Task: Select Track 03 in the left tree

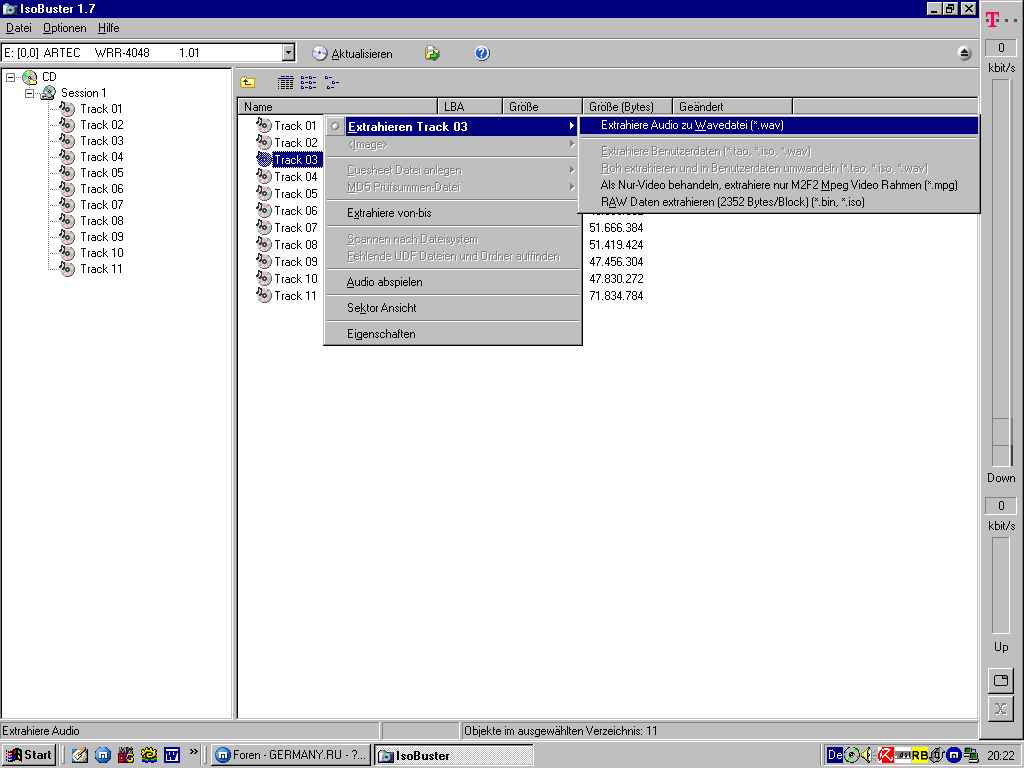Action: (x=102, y=141)
